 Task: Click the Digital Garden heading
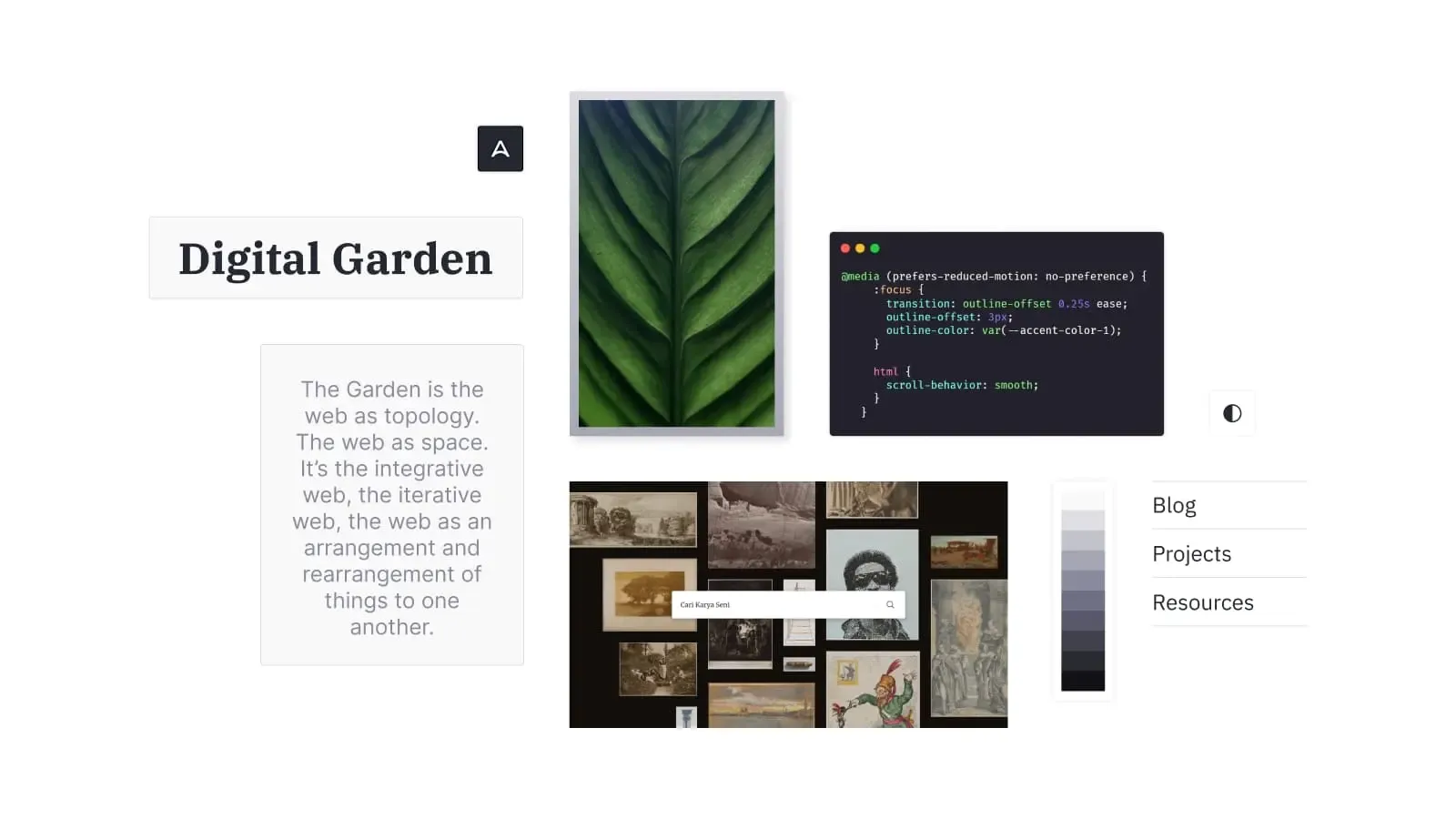pyautogui.click(x=335, y=258)
